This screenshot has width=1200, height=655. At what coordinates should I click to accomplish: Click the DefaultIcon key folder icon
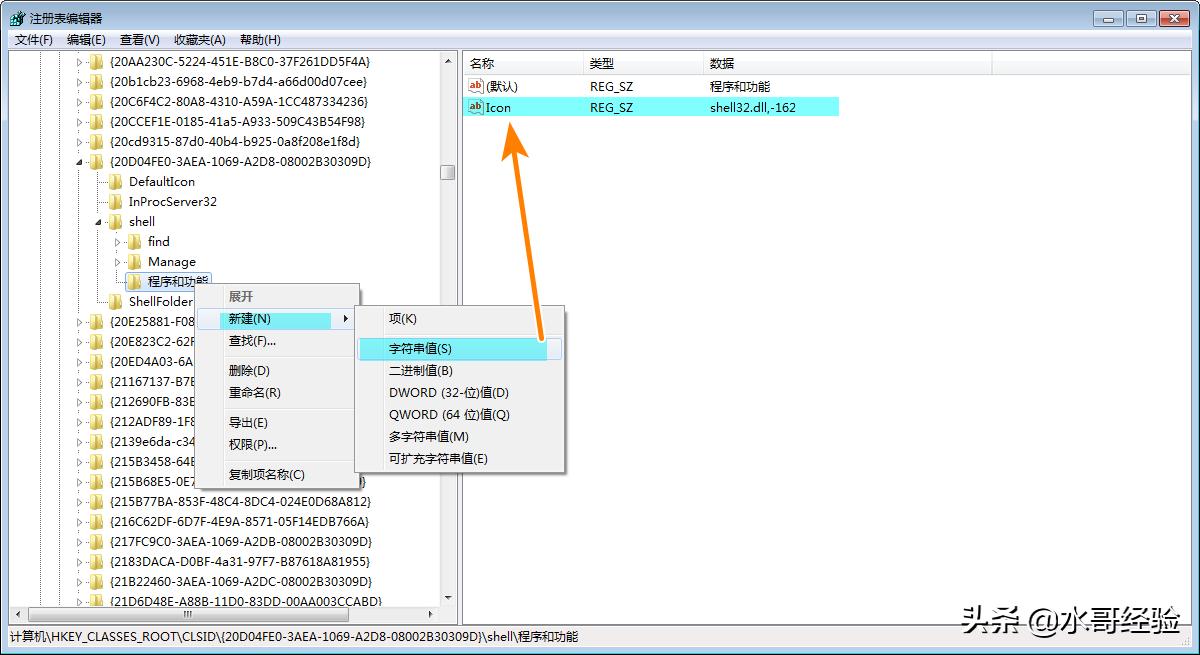click(115, 181)
